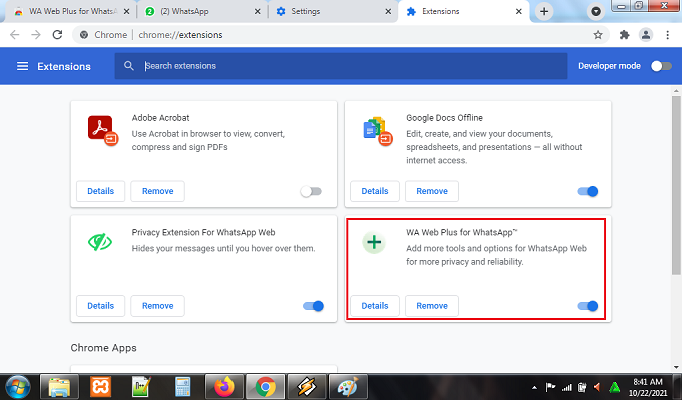Toggle Developer mode switch
The width and height of the screenshot is (682, 400).
tap(661, 66)
